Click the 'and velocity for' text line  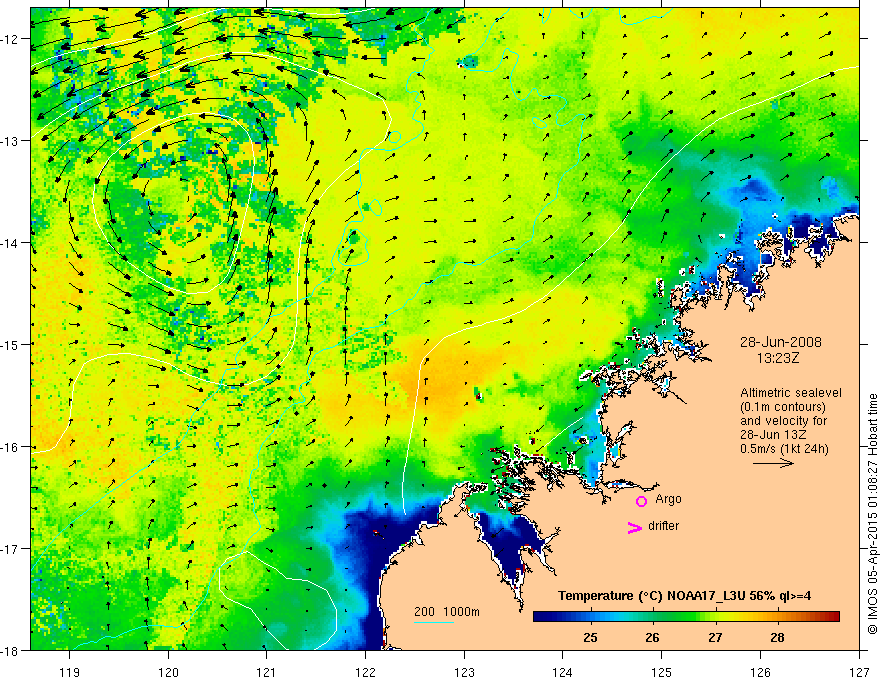tap(783, 420)
